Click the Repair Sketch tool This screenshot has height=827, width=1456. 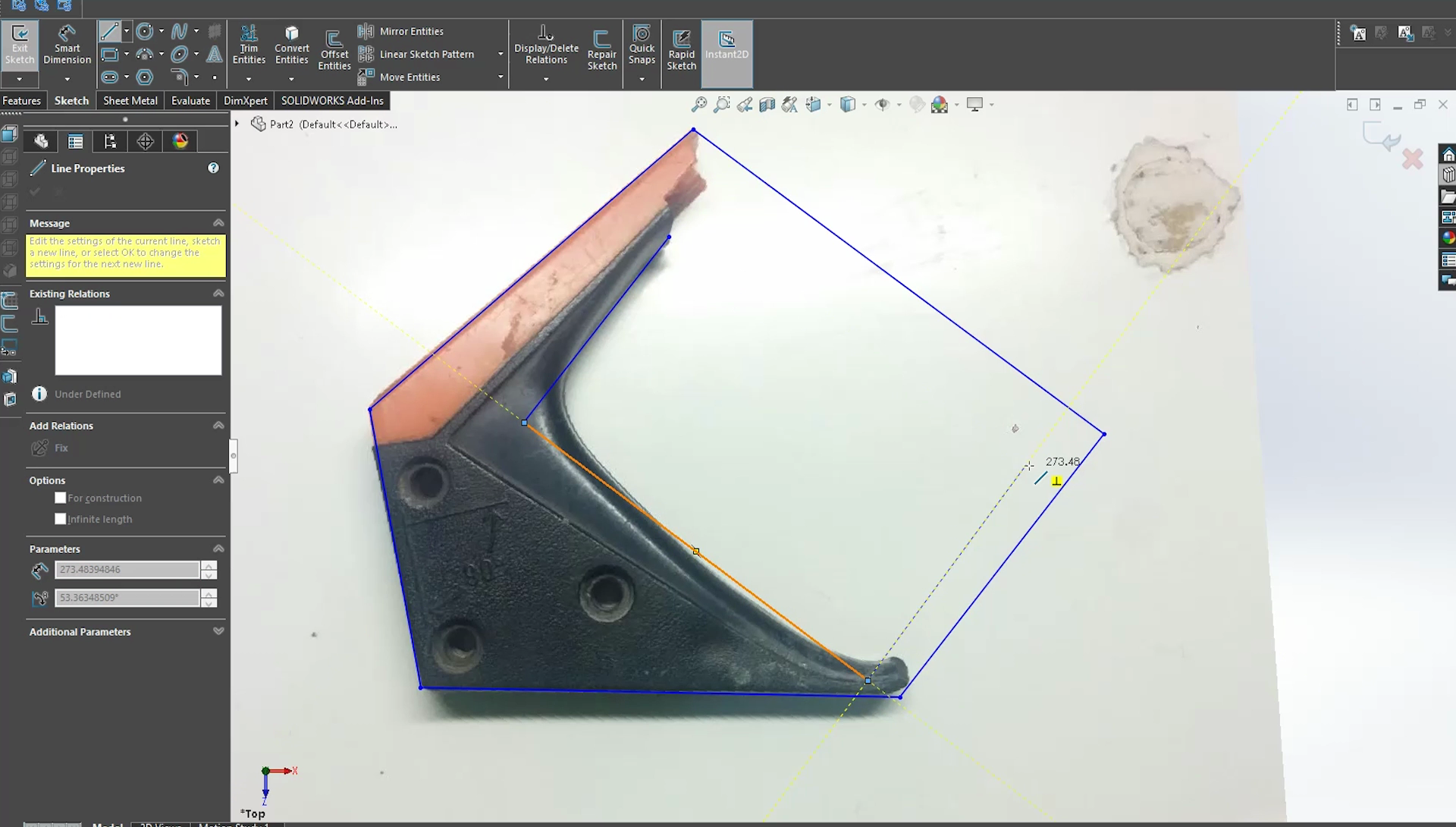coord(602,50)
